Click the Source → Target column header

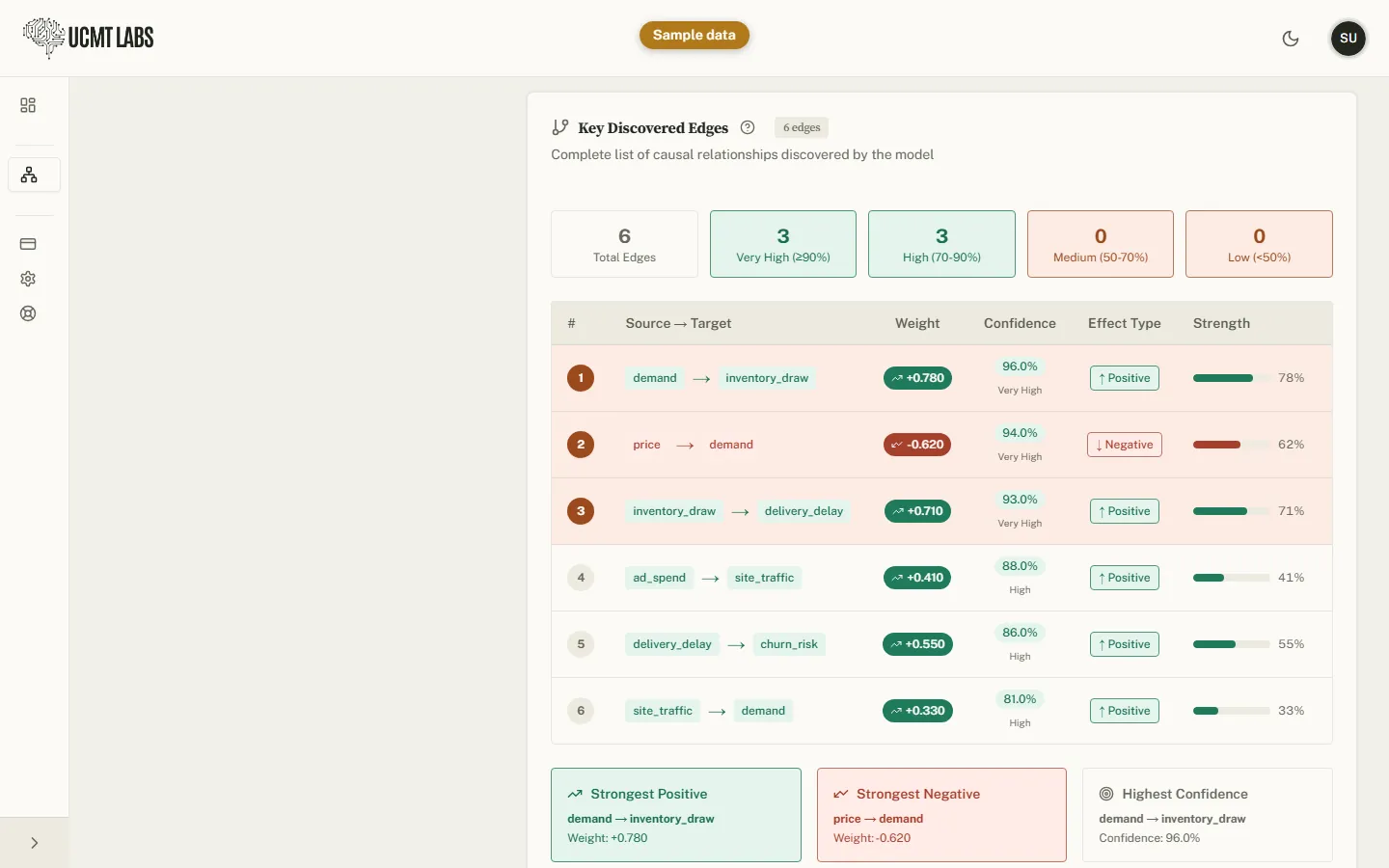(x=678, y=323)
